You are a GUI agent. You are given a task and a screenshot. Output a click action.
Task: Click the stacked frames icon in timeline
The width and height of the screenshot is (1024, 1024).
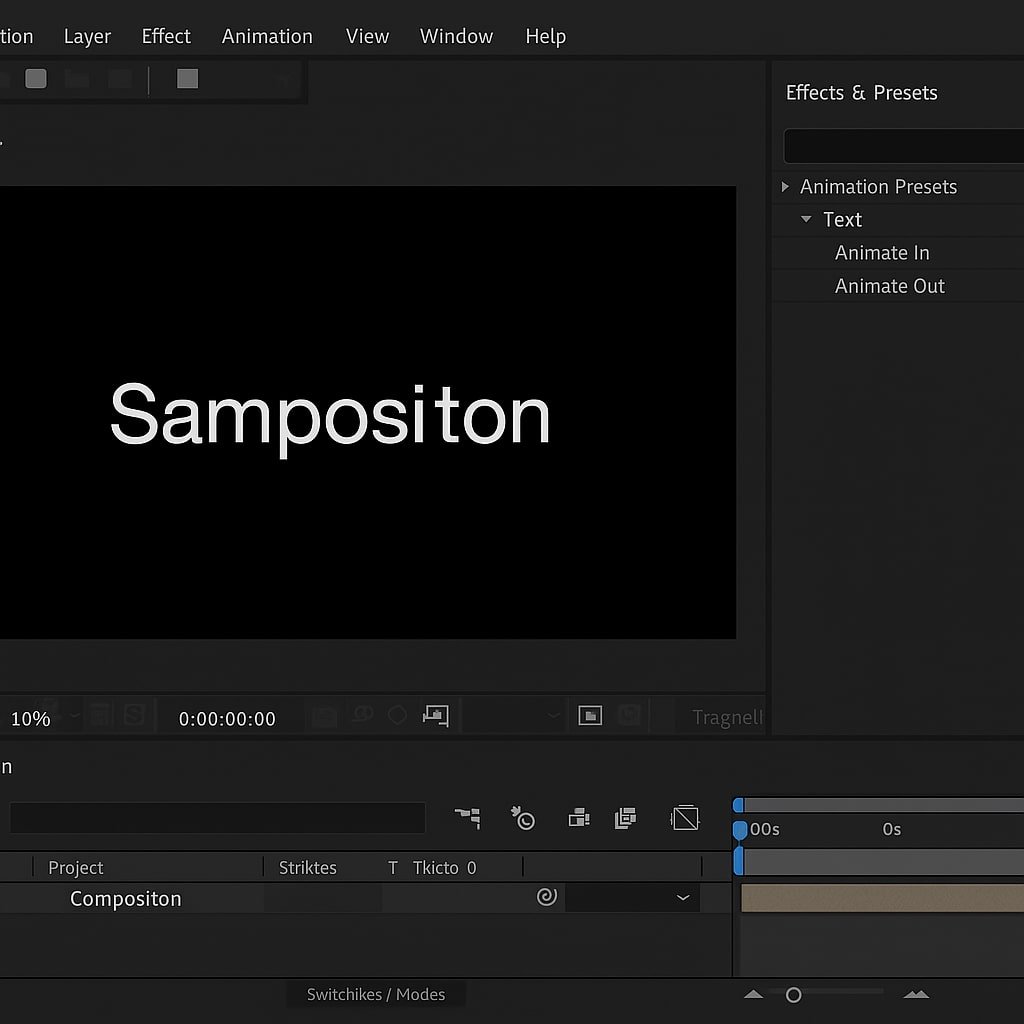coord(626,818)
